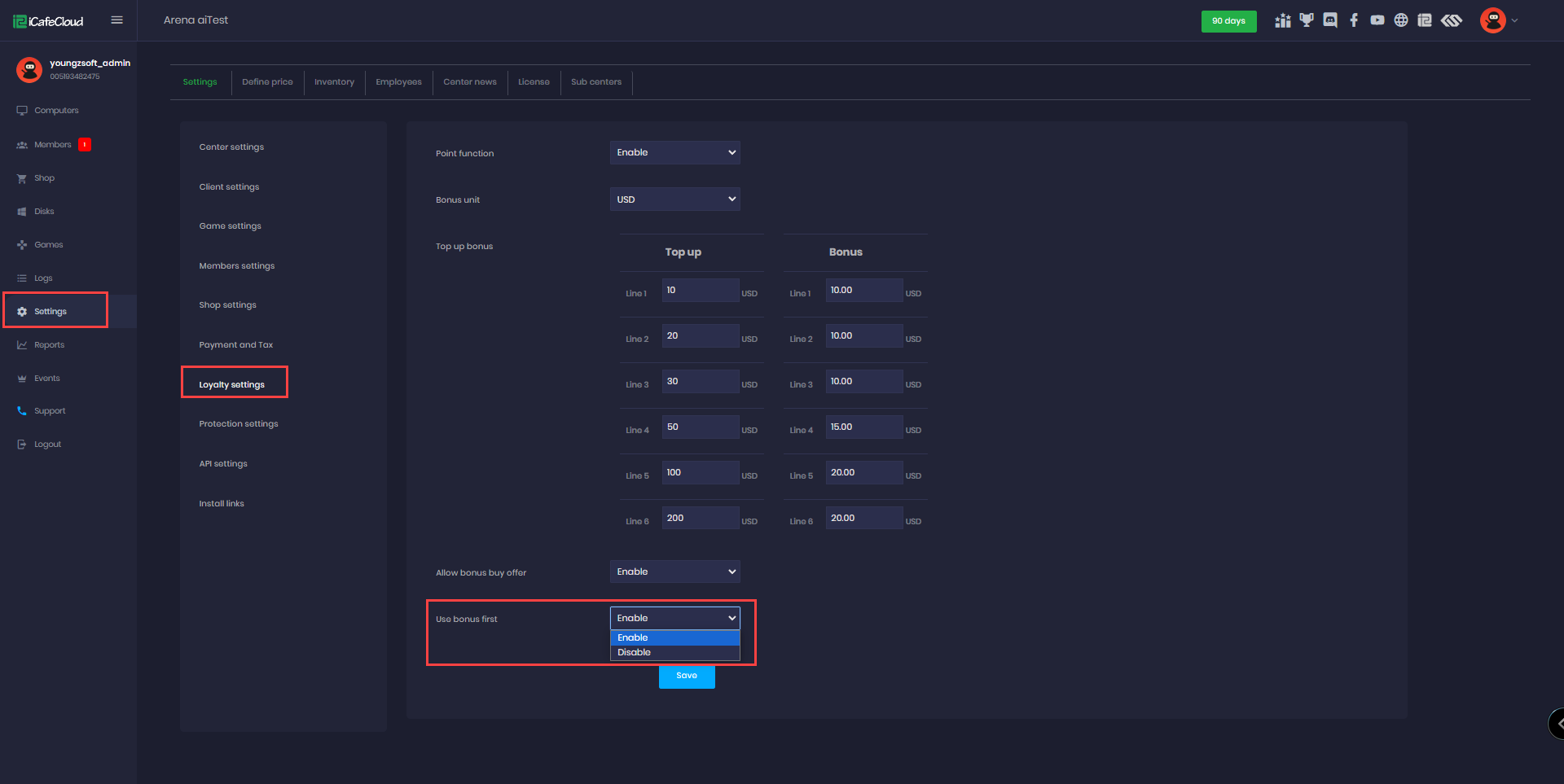1564x784 pixels.
Task: Click the green 90 days license button
Action: tap(1228, 21)
